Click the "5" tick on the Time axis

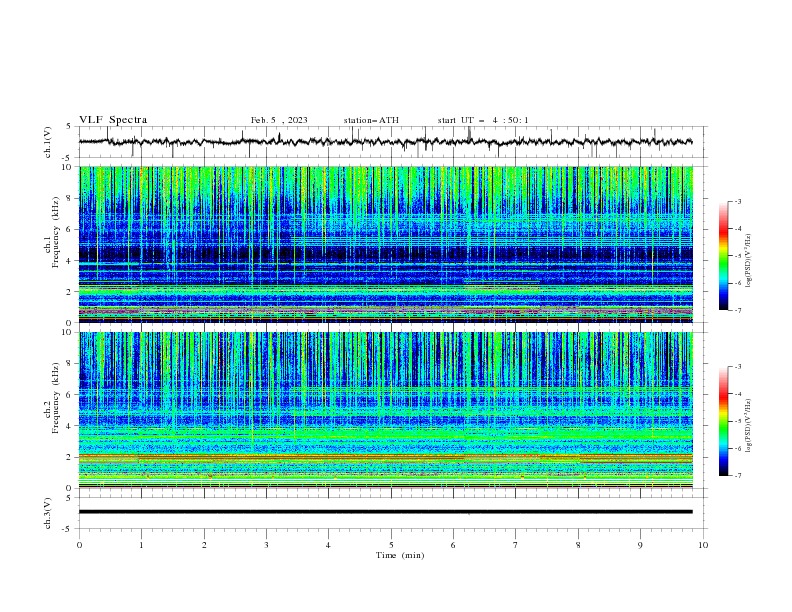(x=391, y=545)
